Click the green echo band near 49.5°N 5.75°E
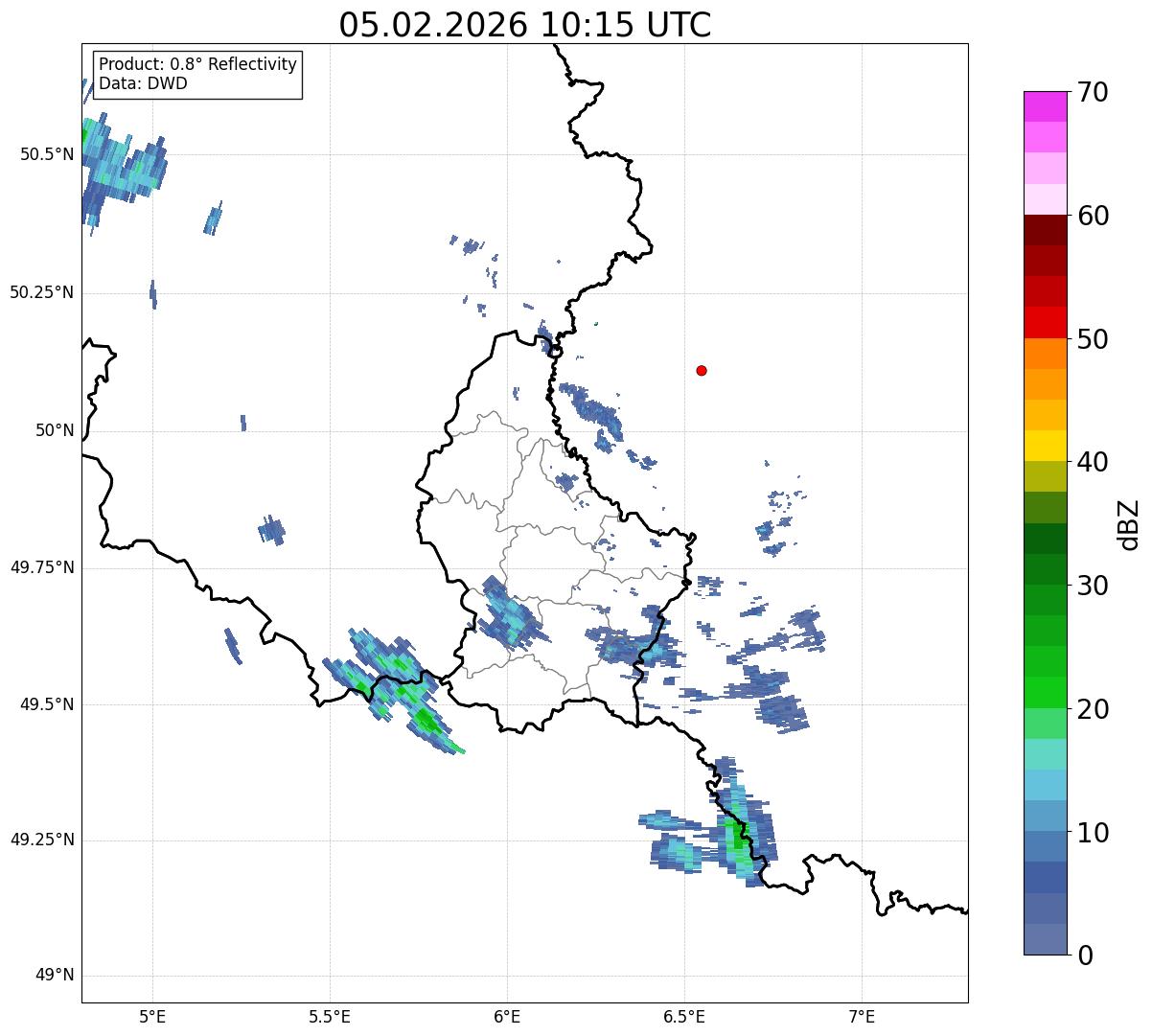 [x=395, y=690]
